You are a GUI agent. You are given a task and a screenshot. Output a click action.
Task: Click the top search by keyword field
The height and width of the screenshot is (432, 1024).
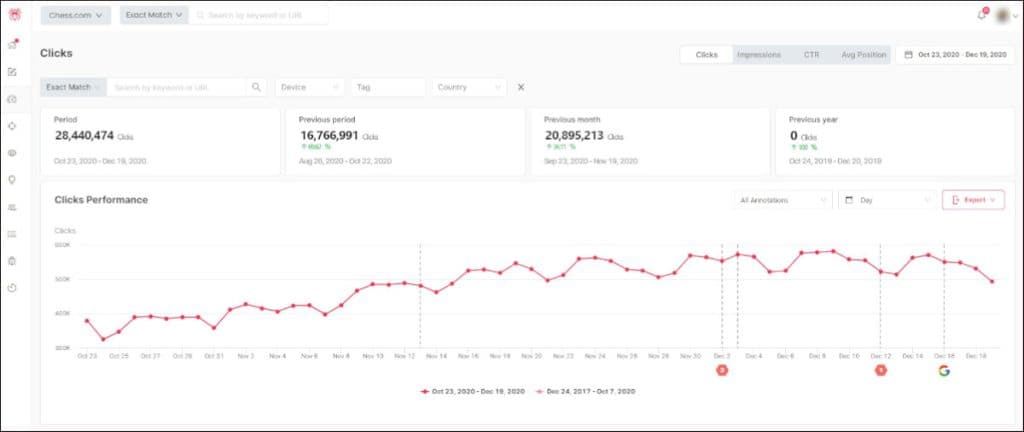tap(259, 15)
